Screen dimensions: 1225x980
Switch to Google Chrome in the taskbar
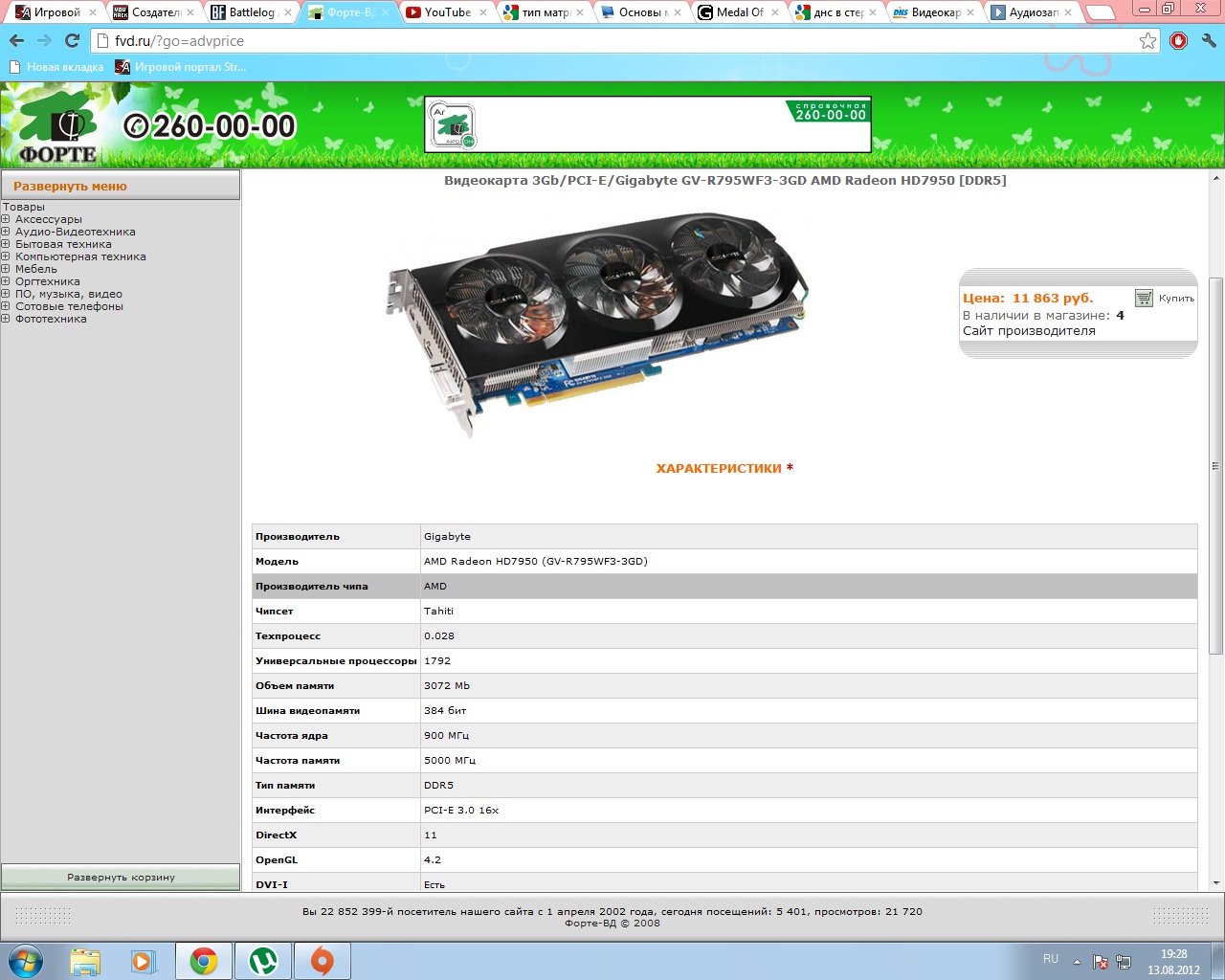click(203, 961)
